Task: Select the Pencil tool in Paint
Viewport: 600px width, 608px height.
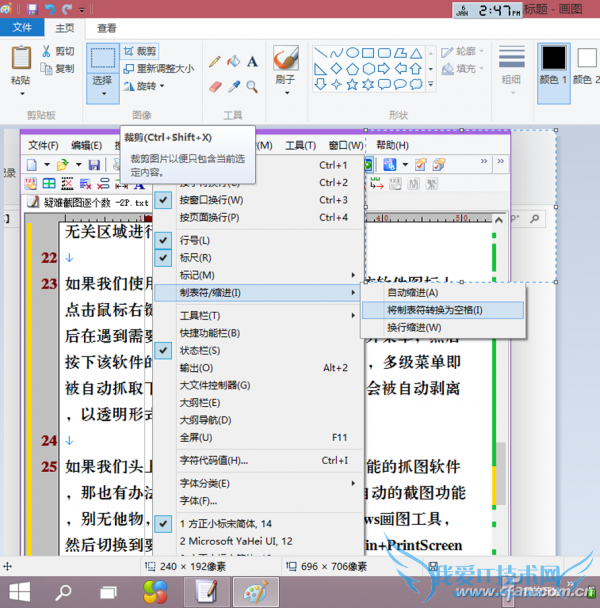Action: point(215,61)
